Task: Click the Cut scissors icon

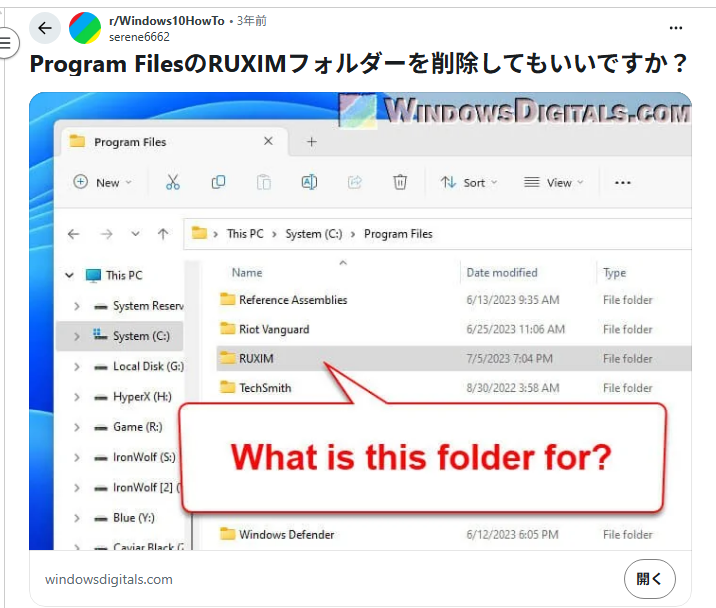Action: (x=173, y=182)
